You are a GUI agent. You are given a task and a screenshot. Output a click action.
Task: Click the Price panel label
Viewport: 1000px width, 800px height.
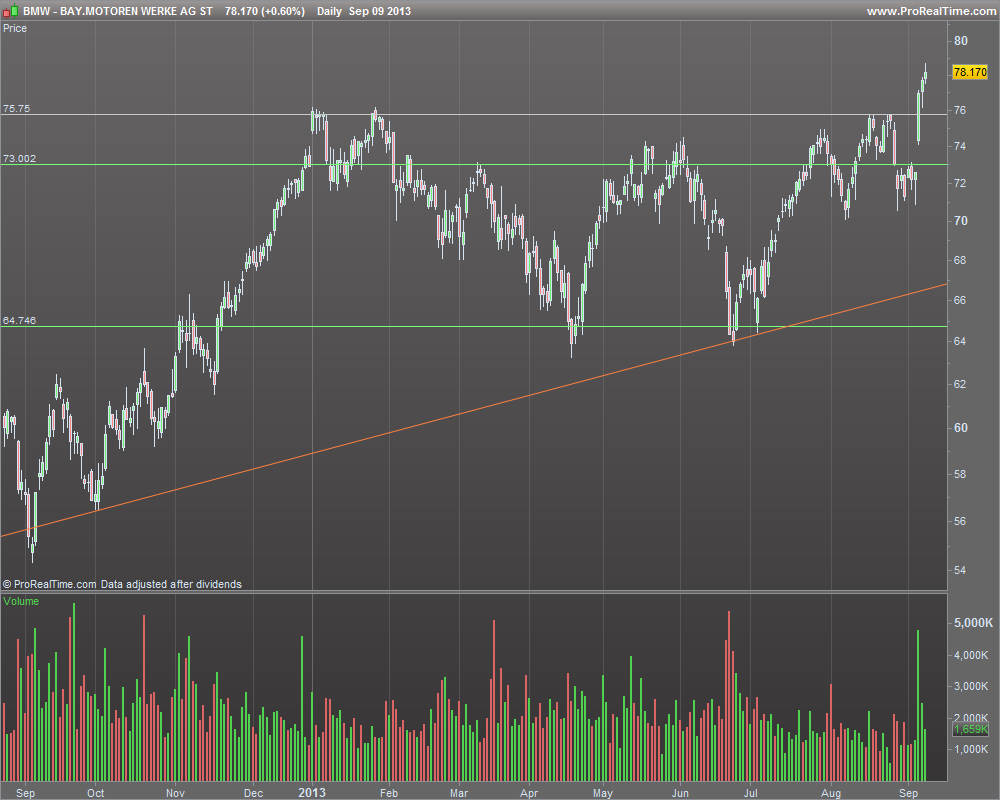pos(15,28)
